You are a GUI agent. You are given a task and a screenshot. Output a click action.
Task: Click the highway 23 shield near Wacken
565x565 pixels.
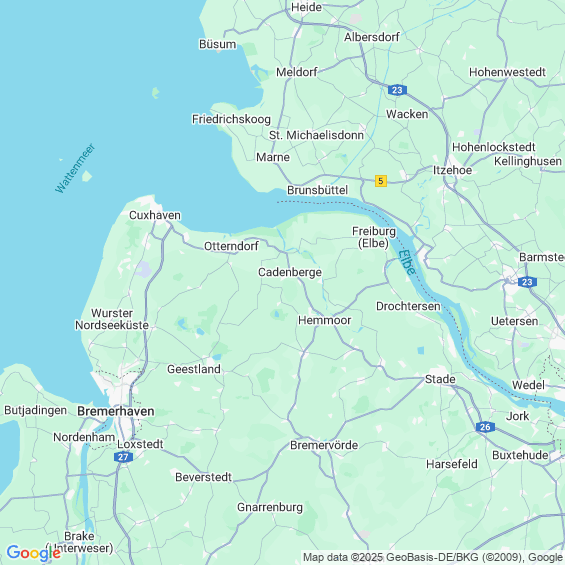(x=397, y=90)
